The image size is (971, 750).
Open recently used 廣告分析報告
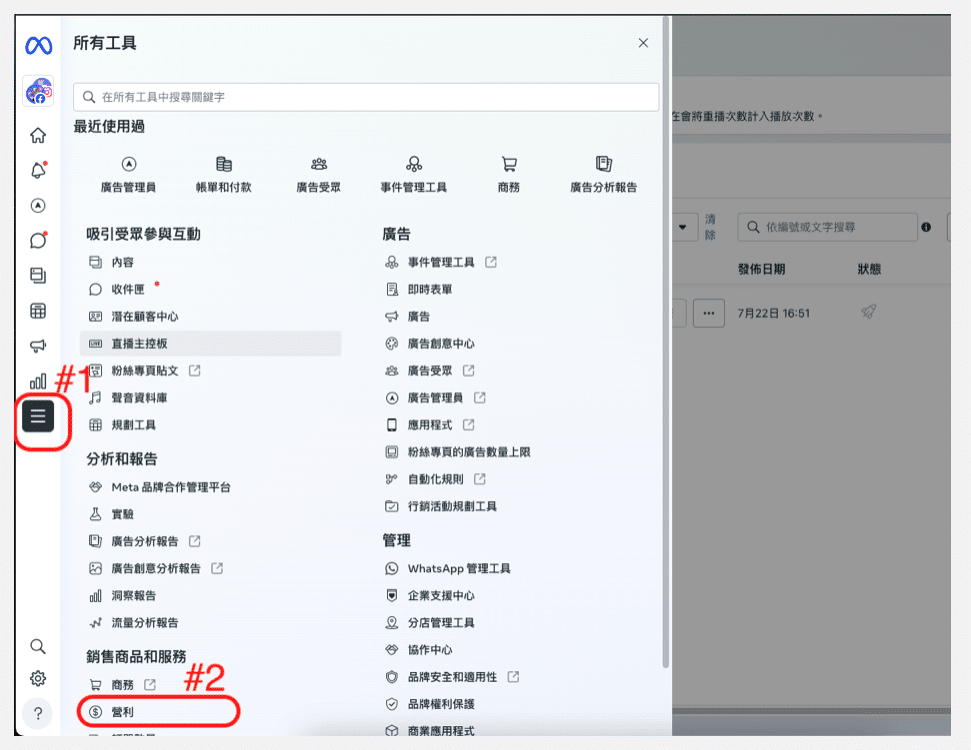pyautogui.click(x=604, y=175)
